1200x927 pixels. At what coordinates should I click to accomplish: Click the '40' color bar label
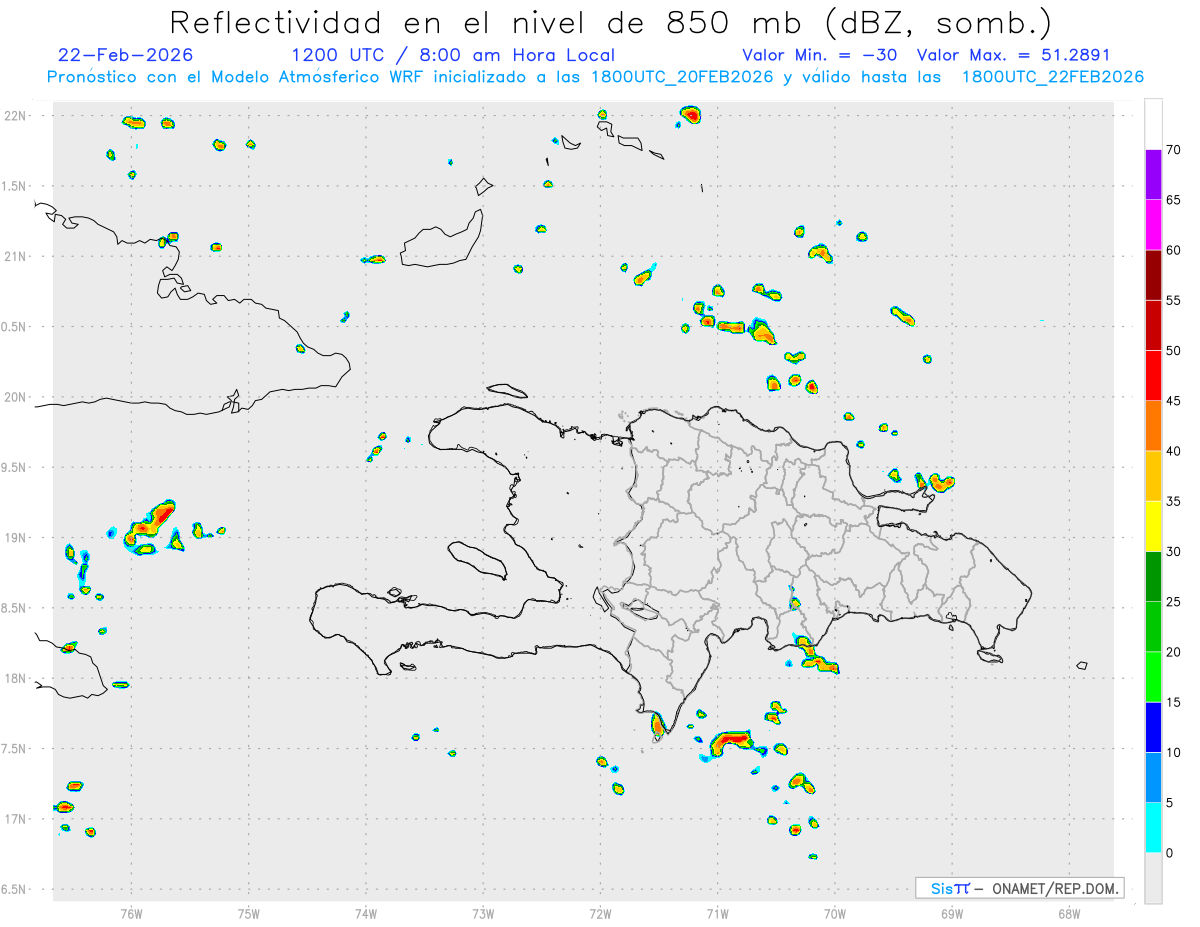1173,451
